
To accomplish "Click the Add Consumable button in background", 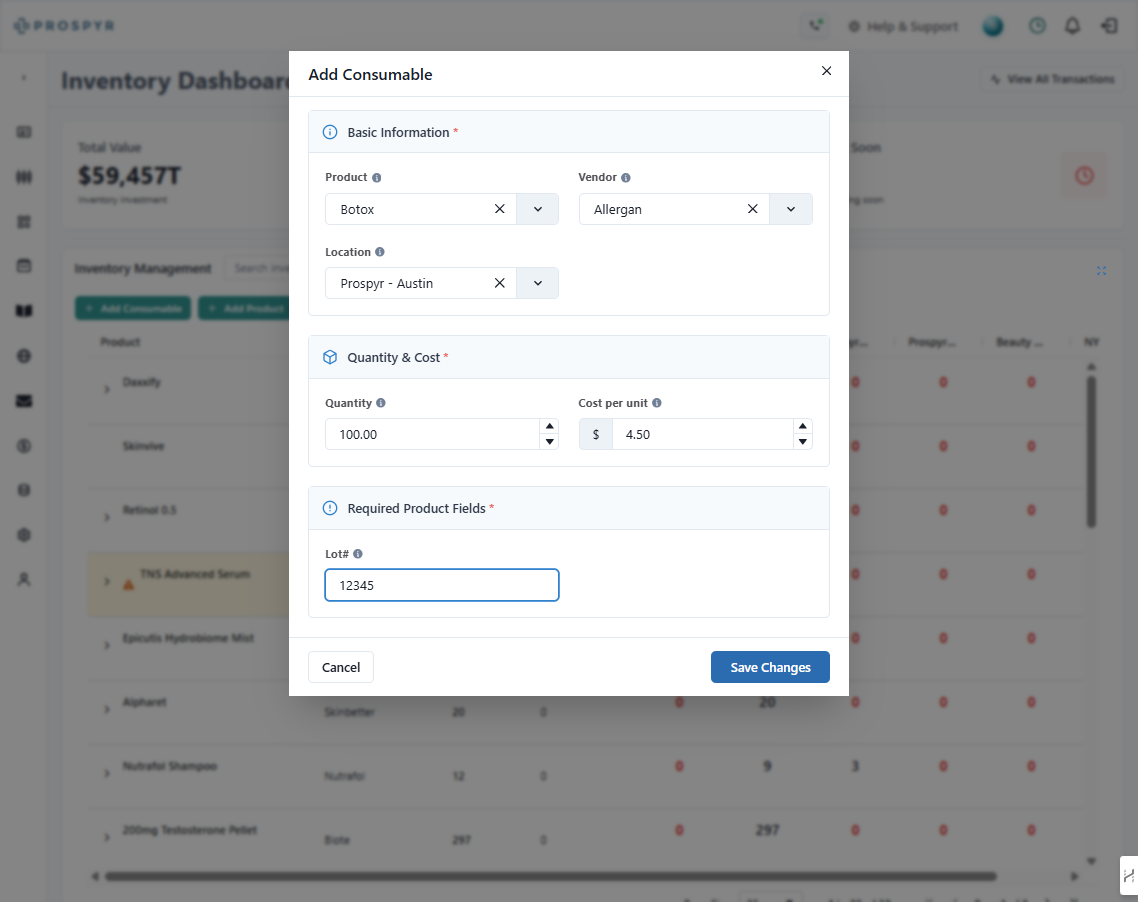I will point(133,308).
